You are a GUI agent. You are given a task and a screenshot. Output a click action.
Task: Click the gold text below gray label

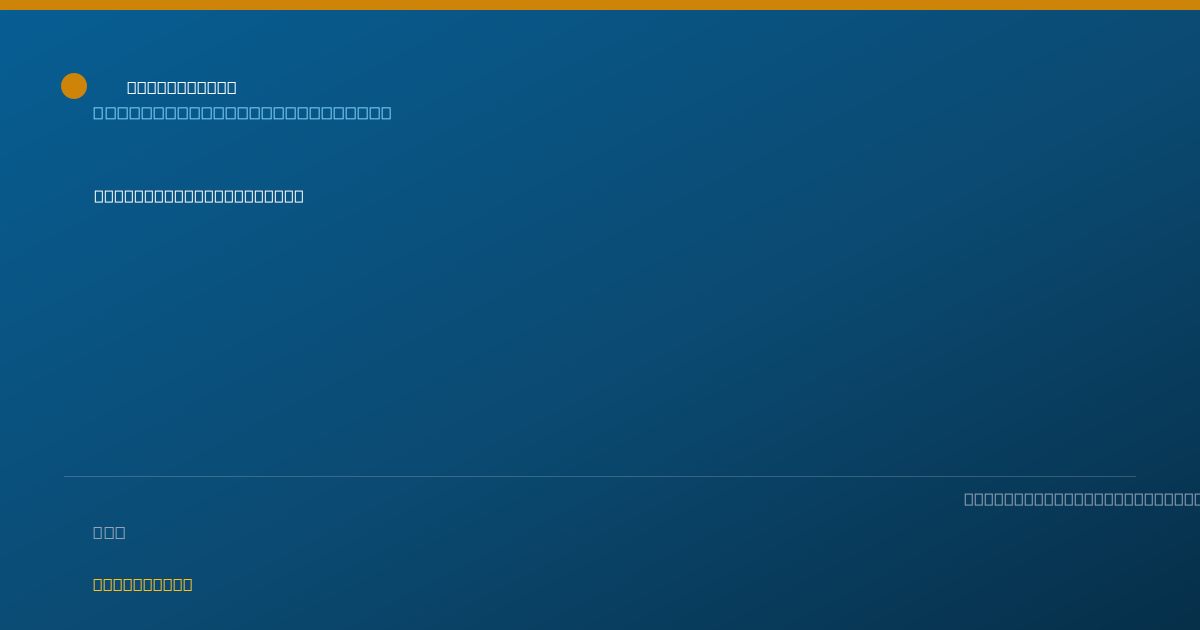(x=143, y=584)
